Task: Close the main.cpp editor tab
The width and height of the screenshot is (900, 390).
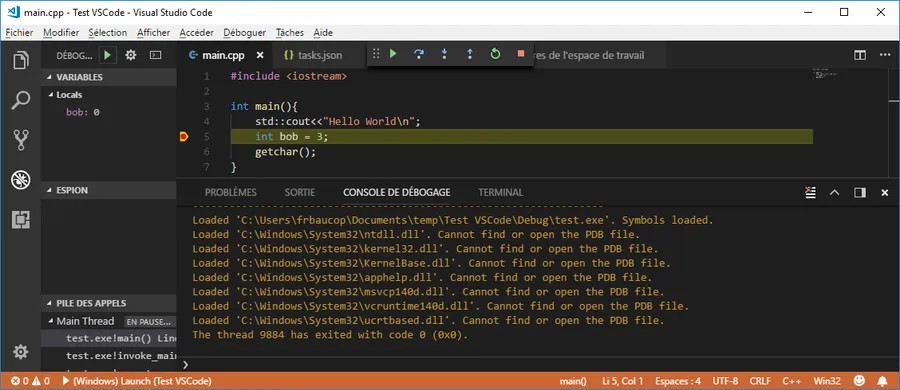Action: (x=260, y=55)
